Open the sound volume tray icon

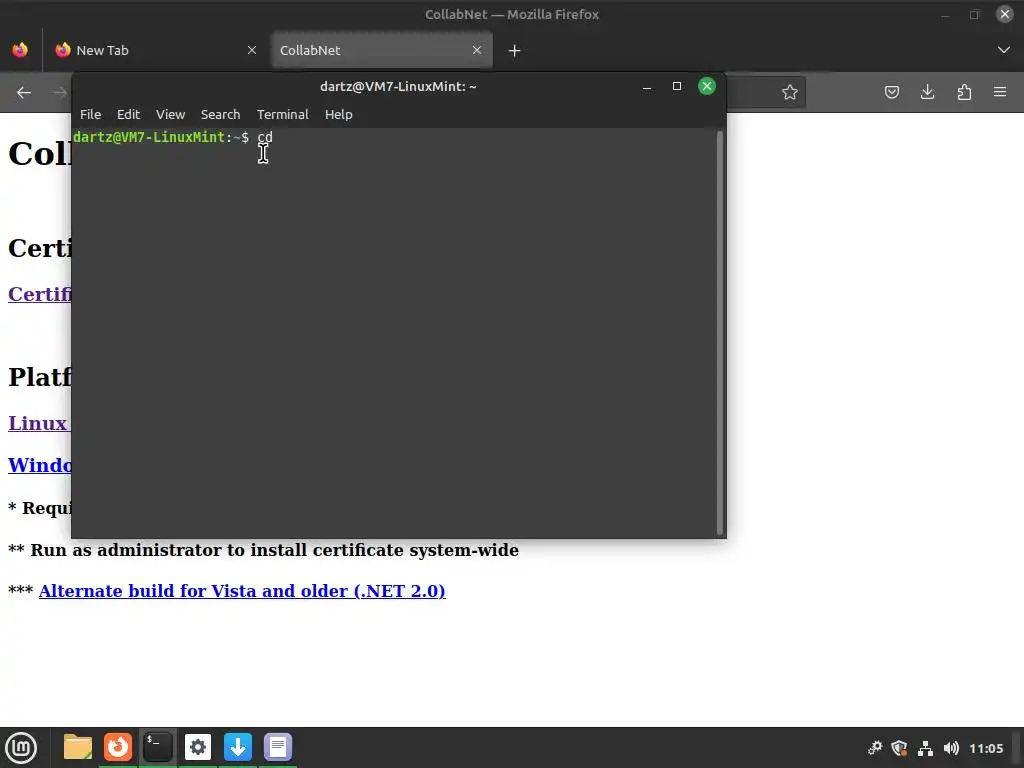[x=952, y=748]
